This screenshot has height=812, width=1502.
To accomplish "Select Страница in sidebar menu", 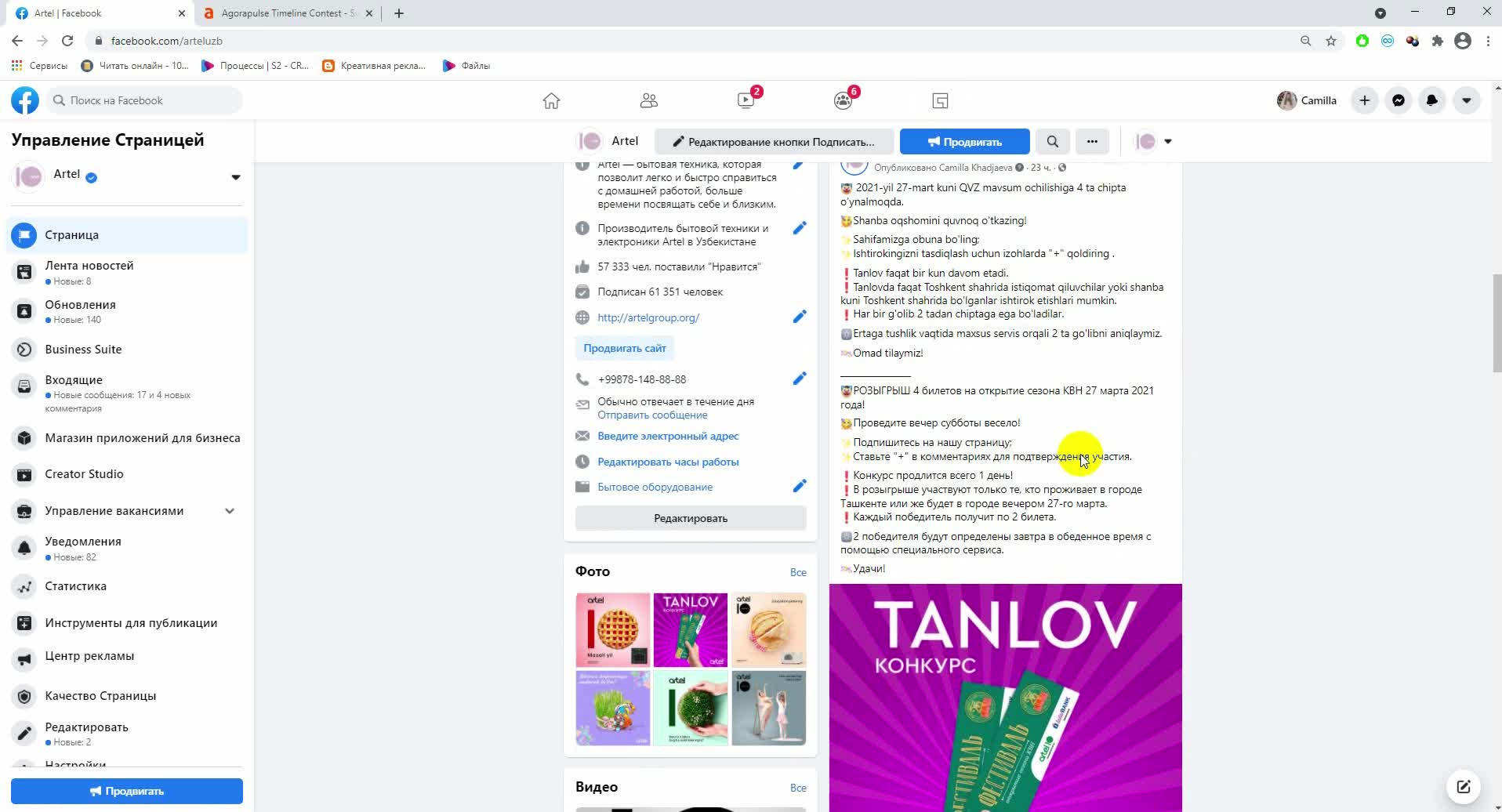I will coord(127,235).
